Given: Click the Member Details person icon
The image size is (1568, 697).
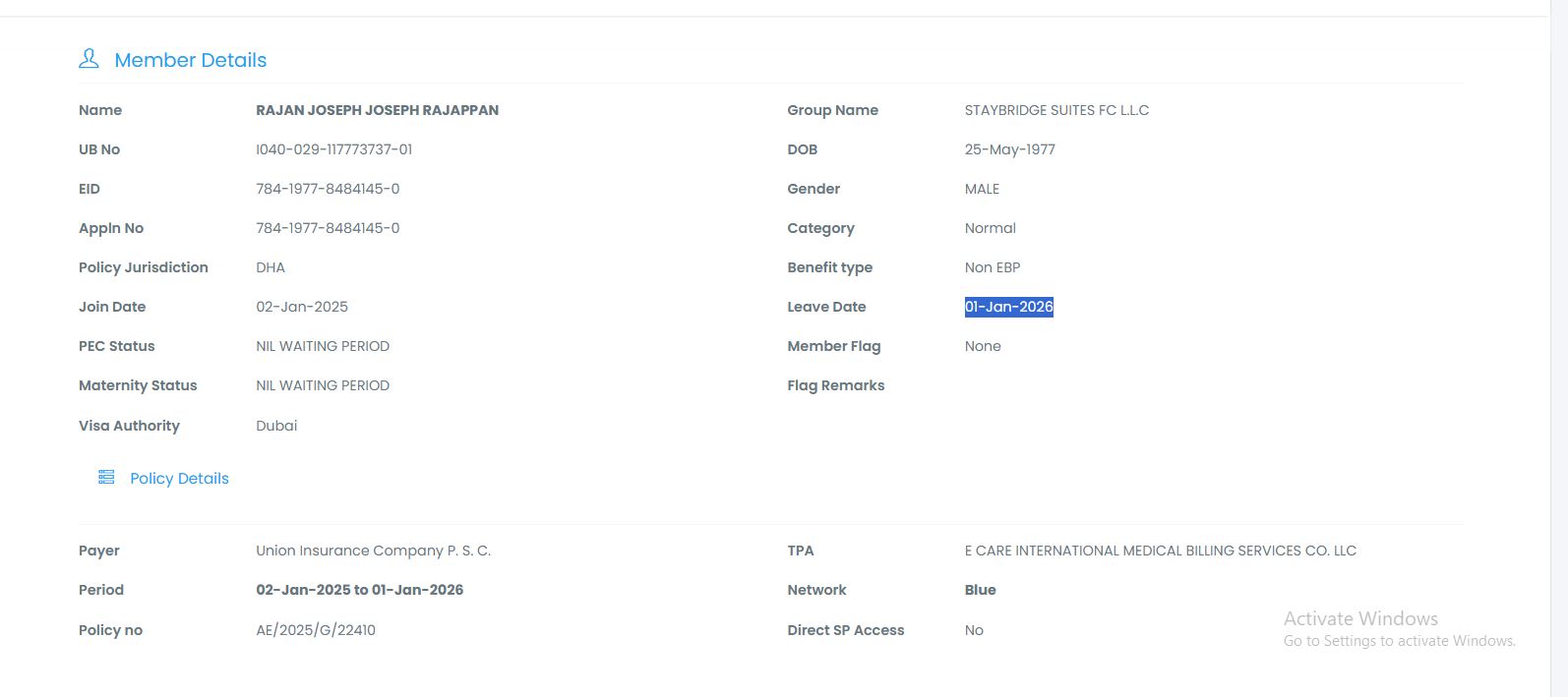Looking at the screenshot, I should click(x=89, y=59).
